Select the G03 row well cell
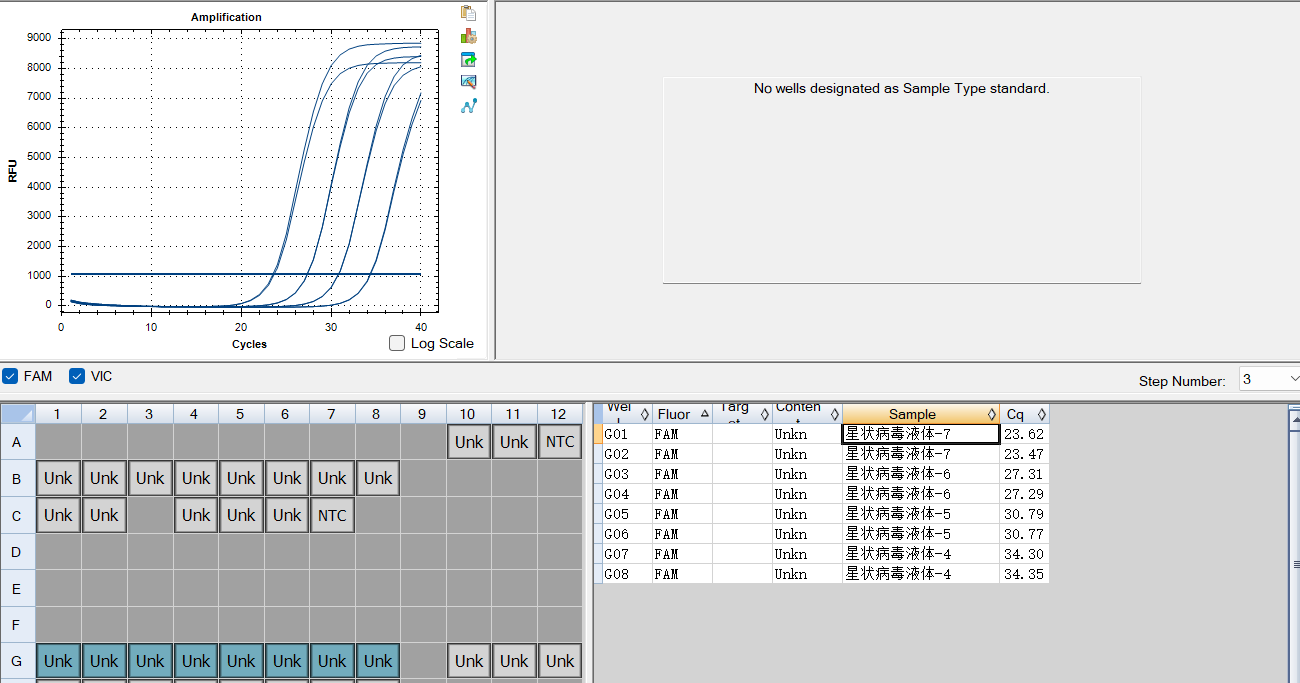This screenshot has width=1300, height=683. (x=628, y=474)
